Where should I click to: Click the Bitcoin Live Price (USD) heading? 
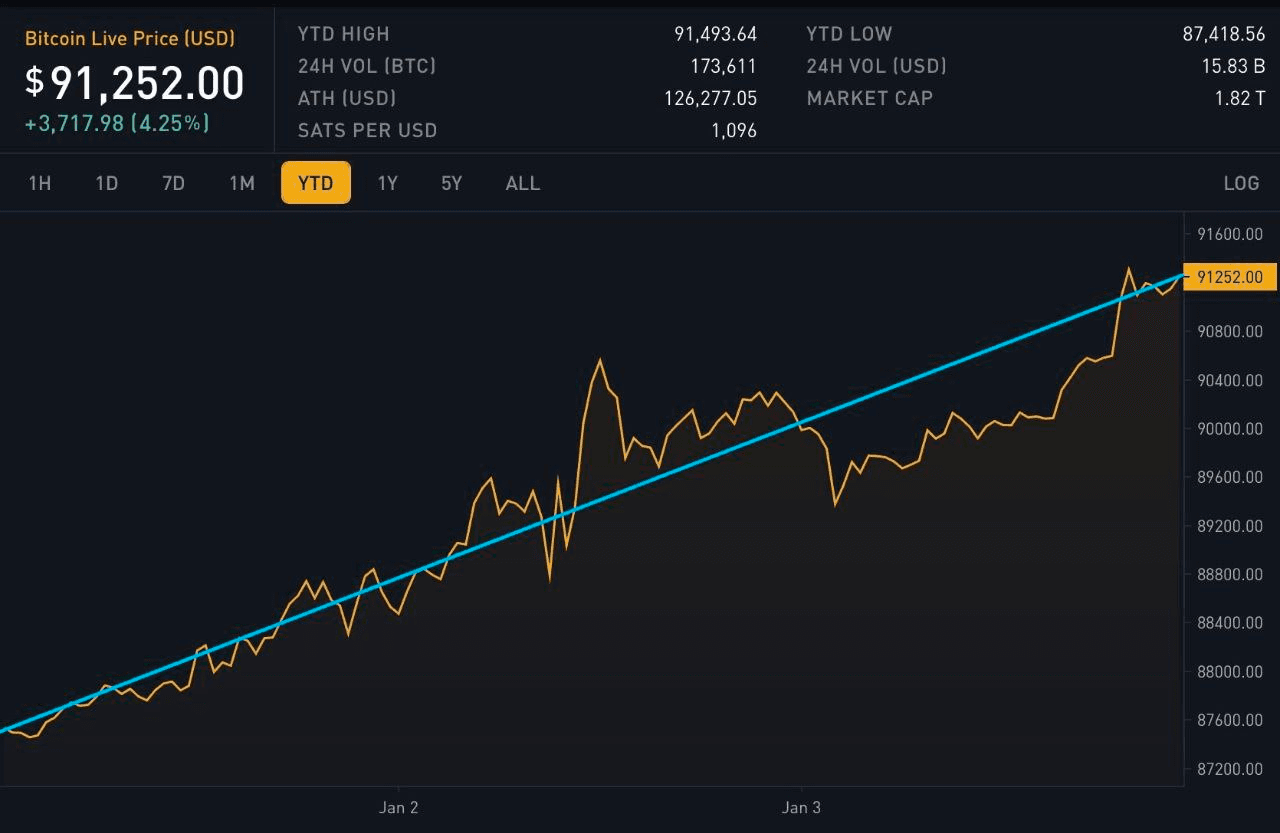(130, 39)
